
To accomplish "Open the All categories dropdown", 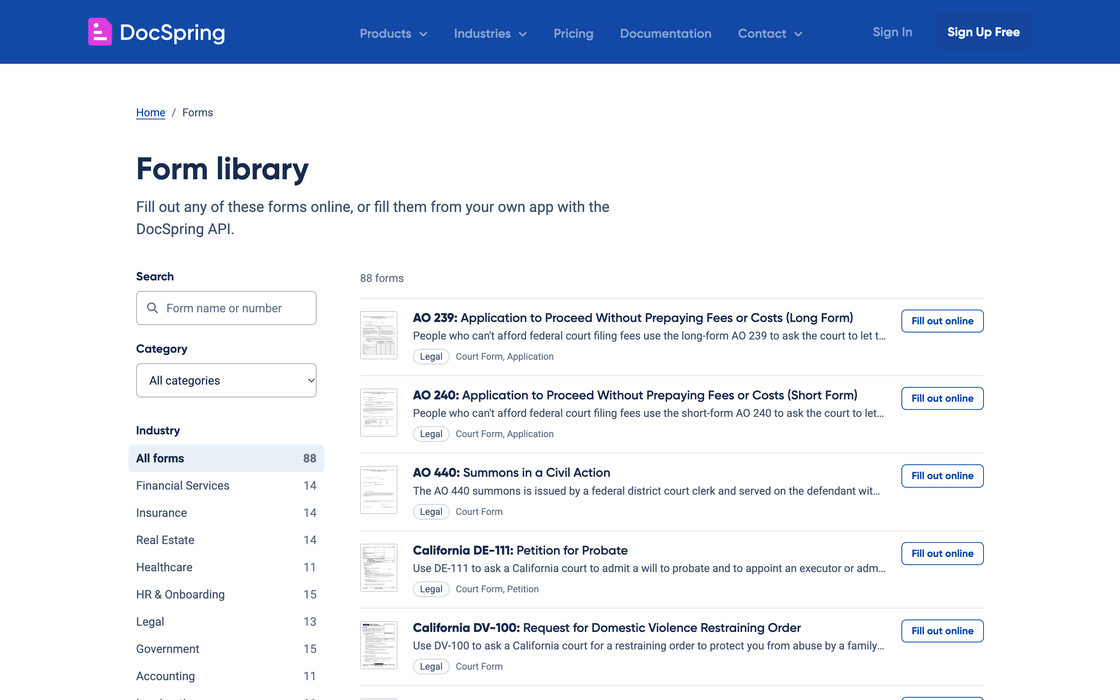I will coord(226,381).
